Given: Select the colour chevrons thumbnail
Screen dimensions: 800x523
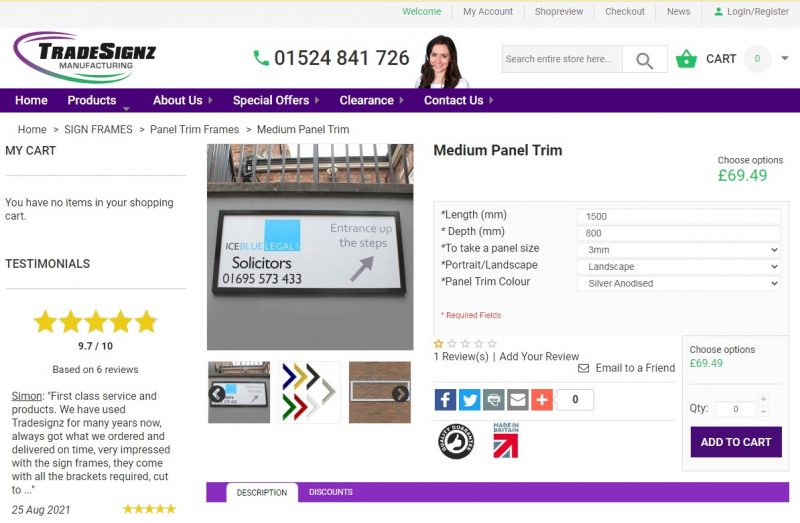Looking at the screenshot, I should 309,392.
